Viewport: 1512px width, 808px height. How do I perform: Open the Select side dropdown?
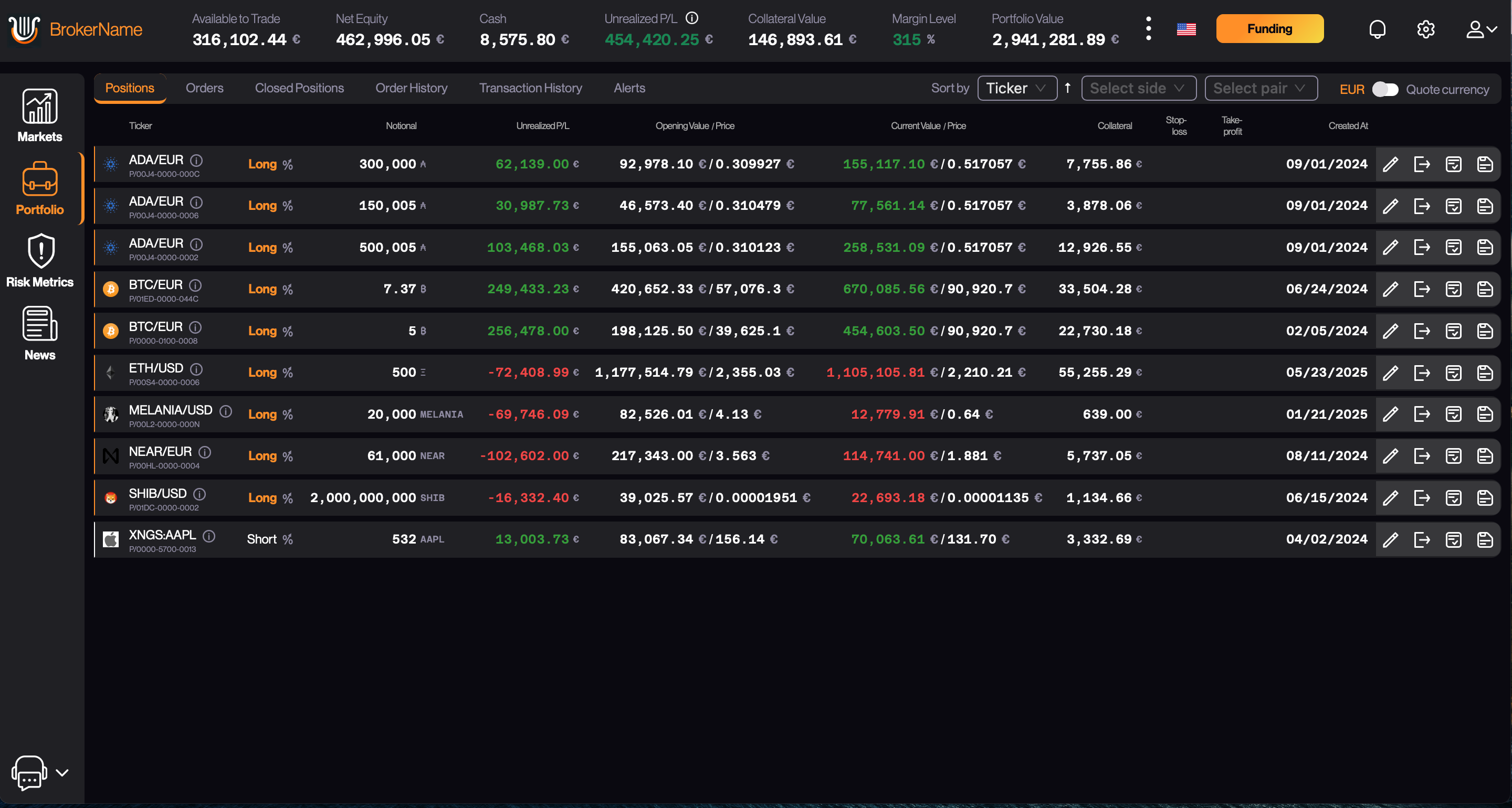click(x=1138, y=88)
